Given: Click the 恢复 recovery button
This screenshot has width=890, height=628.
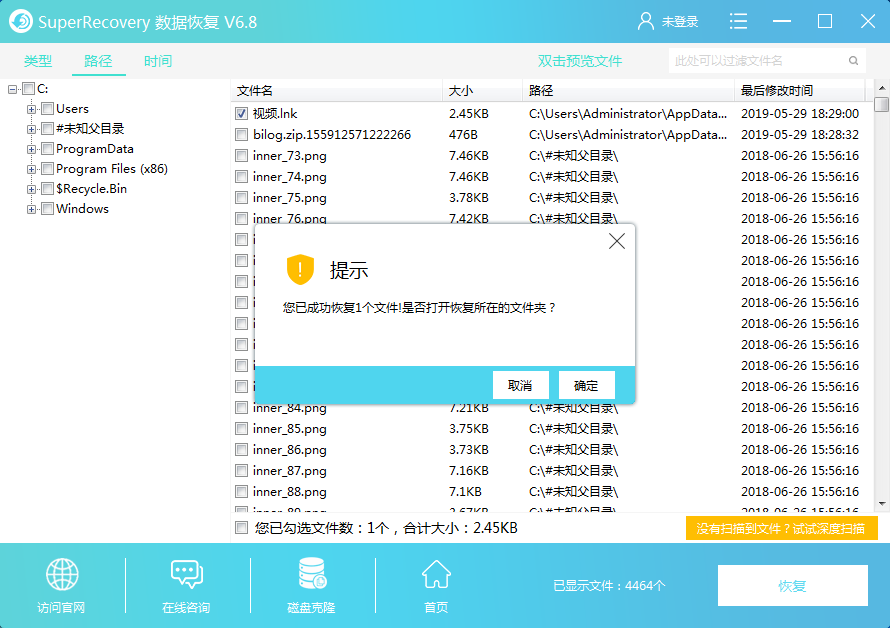Looking at the screenshot, I should [793, 585].
